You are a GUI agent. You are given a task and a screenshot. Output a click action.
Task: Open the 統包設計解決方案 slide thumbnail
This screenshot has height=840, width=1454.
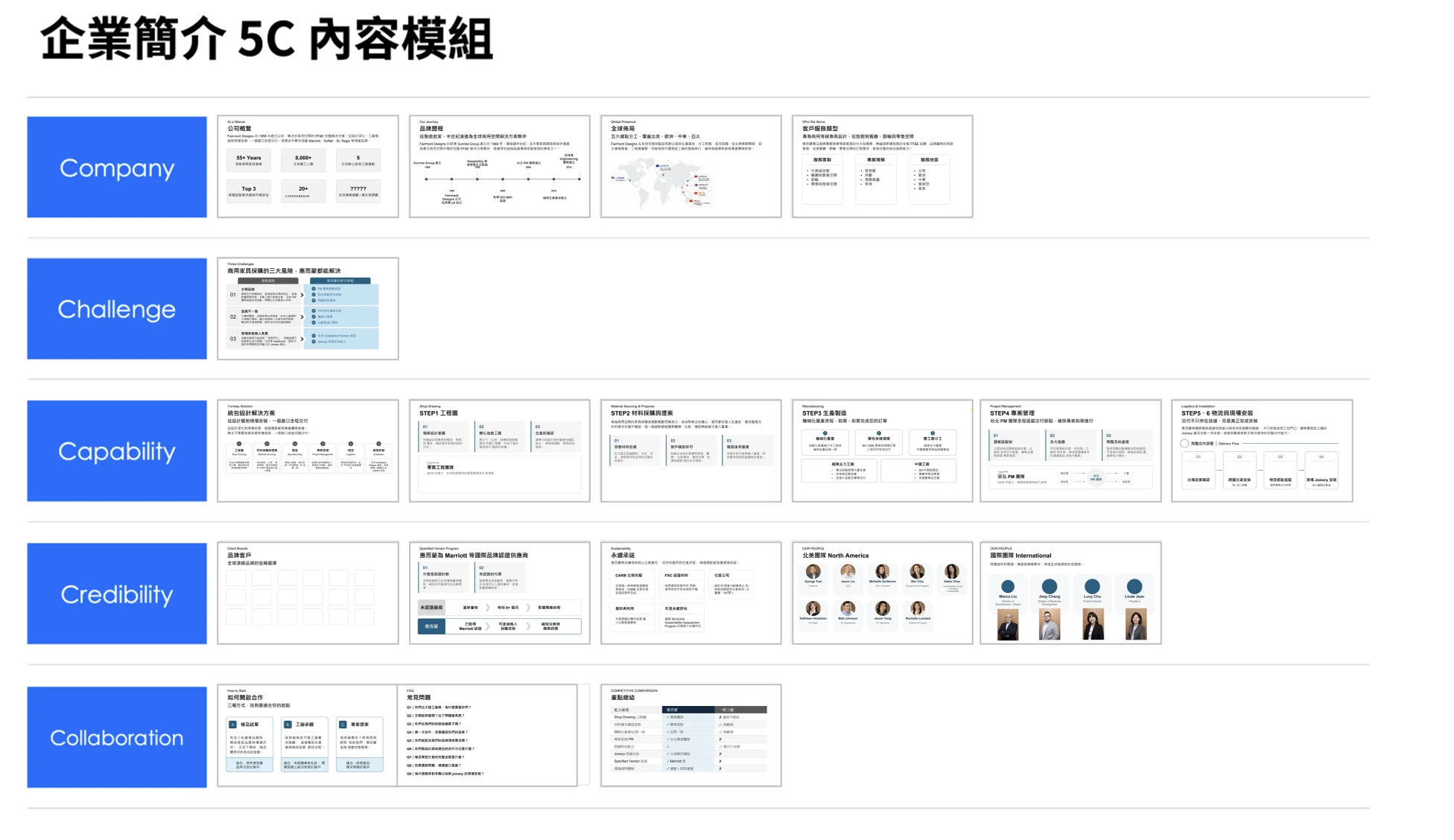pyautogui.click(x=308, y=451)
